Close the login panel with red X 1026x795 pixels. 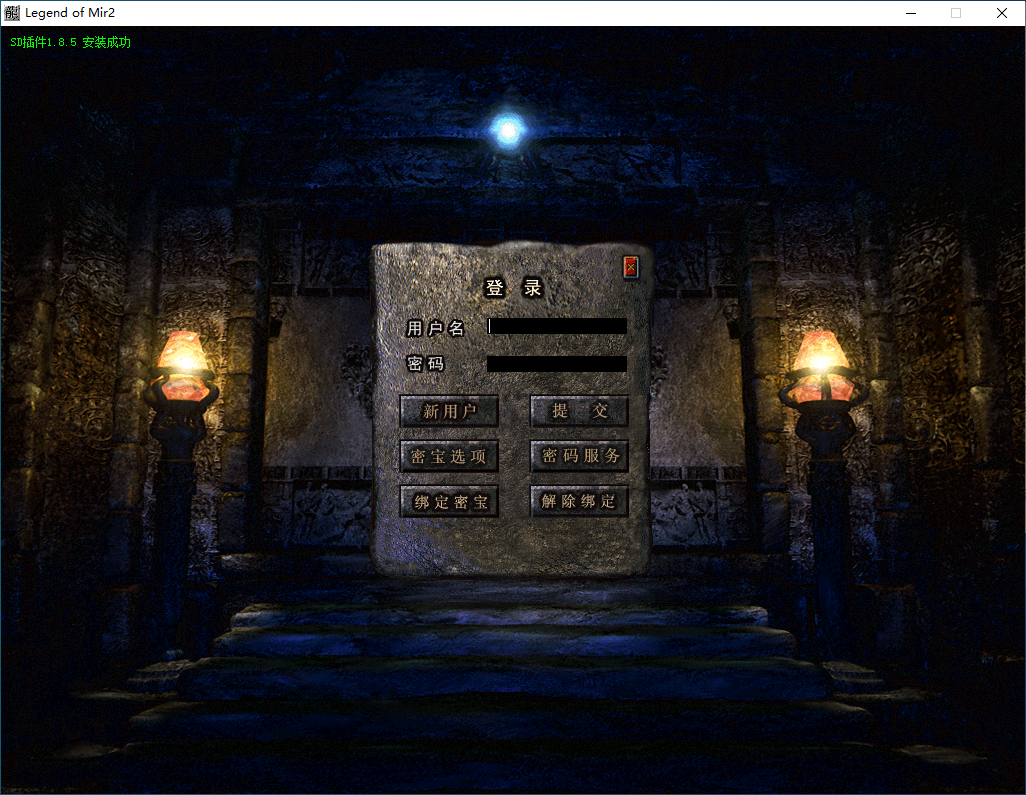[x=630, y=267]
